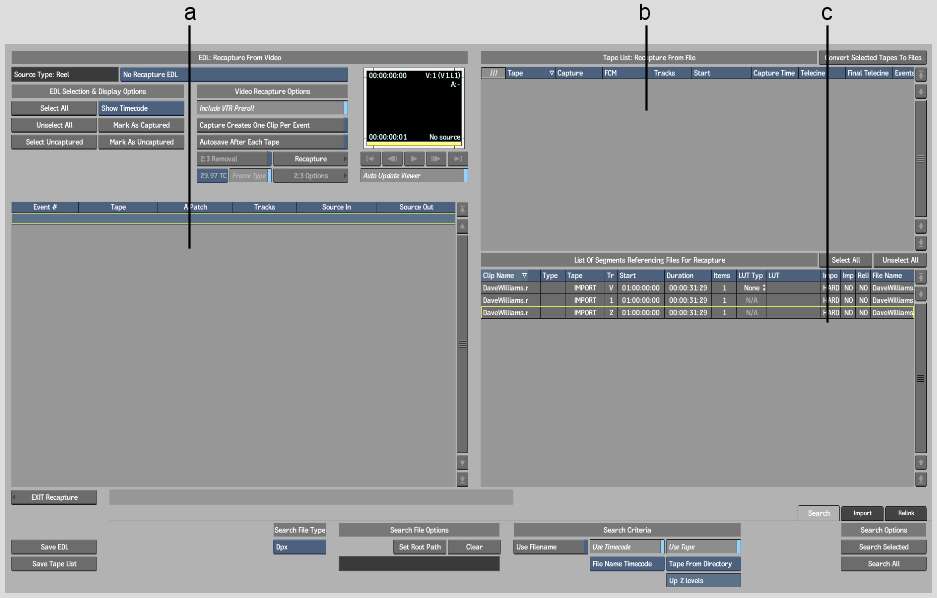This screenshot has width=937, height=598.
Task: Click the EXIT Recapture button
Action: pyautogui.click(x=55, y=497)
